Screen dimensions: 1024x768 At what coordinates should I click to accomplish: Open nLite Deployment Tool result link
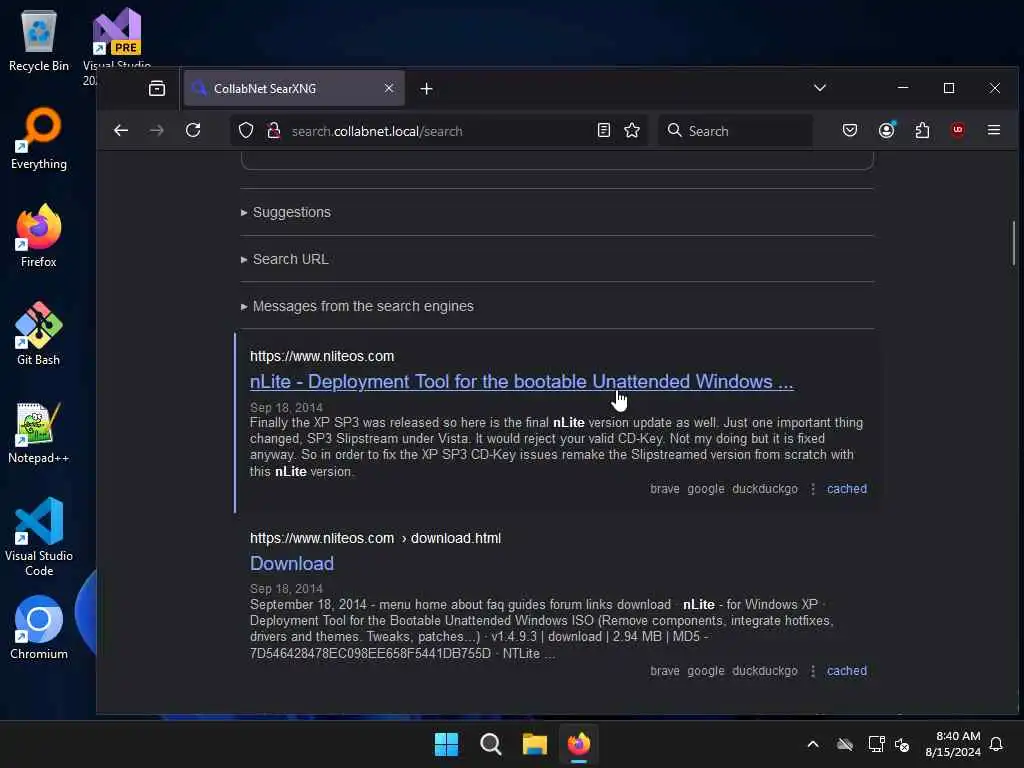click(521, 381)
